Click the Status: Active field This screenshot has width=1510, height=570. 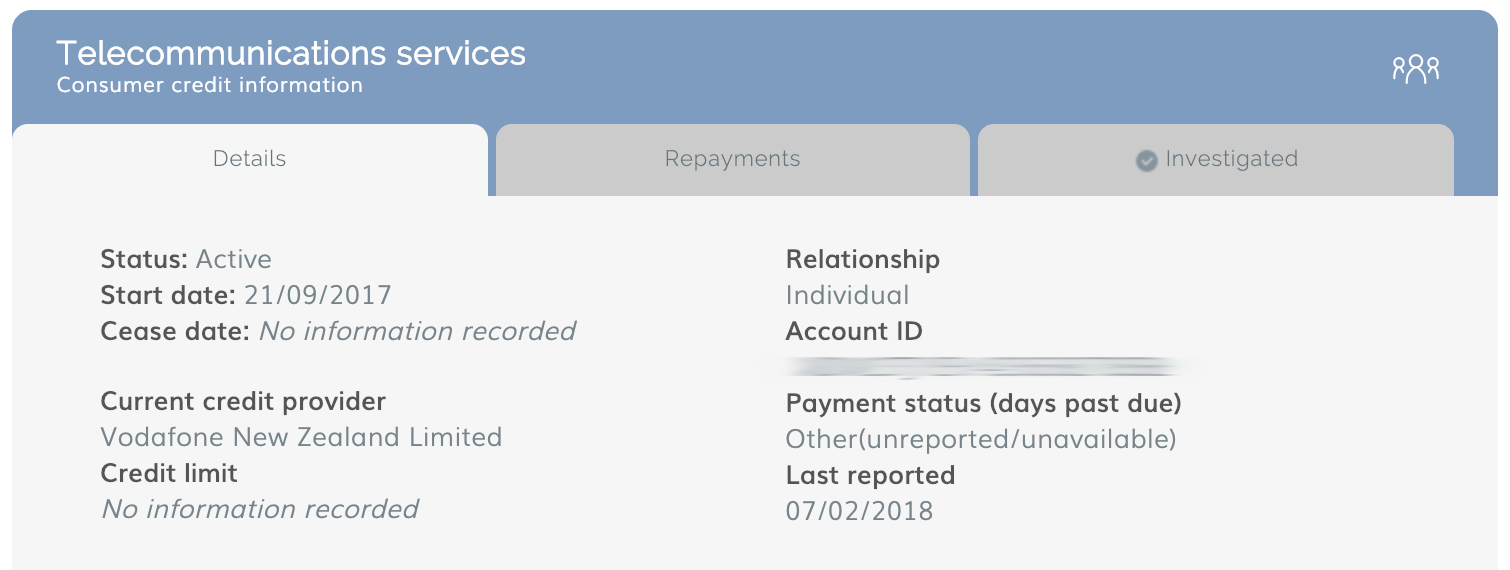186,259
